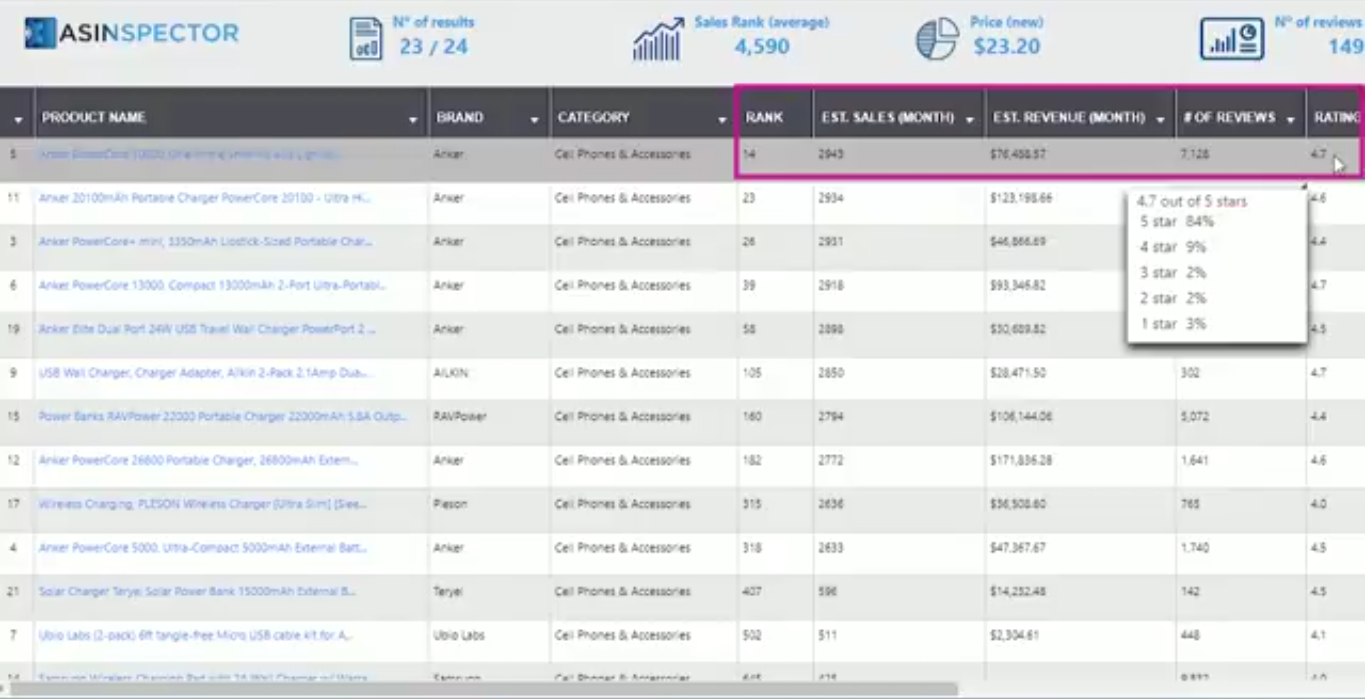Screen dimensions: 1365x699
Task: Select the AILKIN brand cell
Action: point(450,373)
